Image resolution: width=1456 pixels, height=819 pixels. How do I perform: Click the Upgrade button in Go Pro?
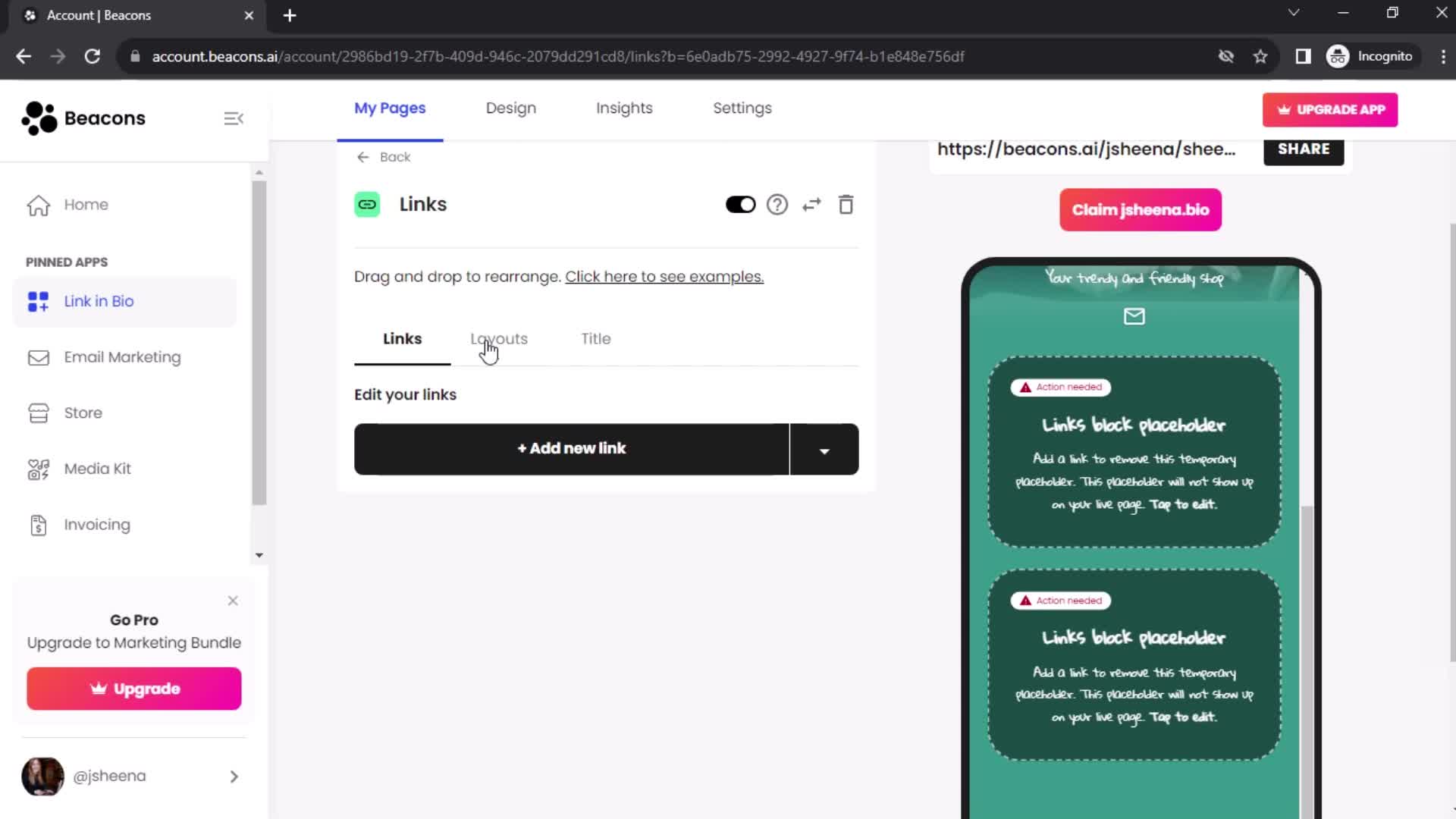click(134, 689)
